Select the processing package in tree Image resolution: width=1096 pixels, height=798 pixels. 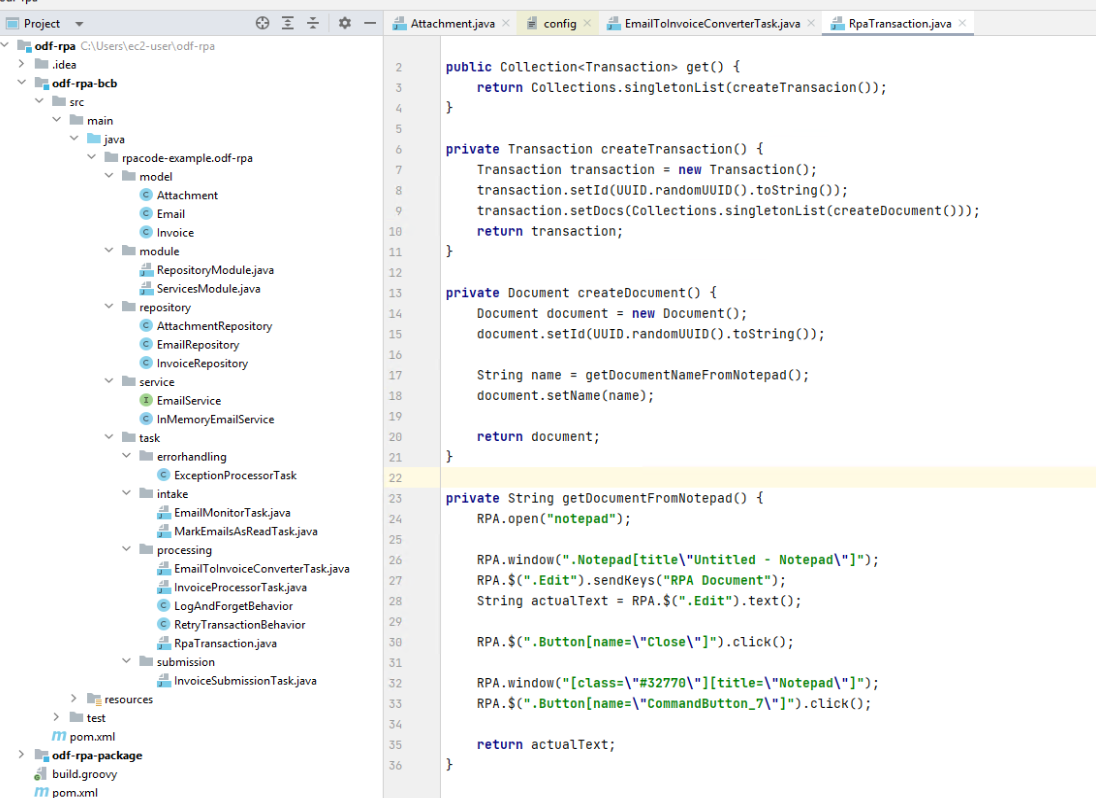(x=184, y=550)
